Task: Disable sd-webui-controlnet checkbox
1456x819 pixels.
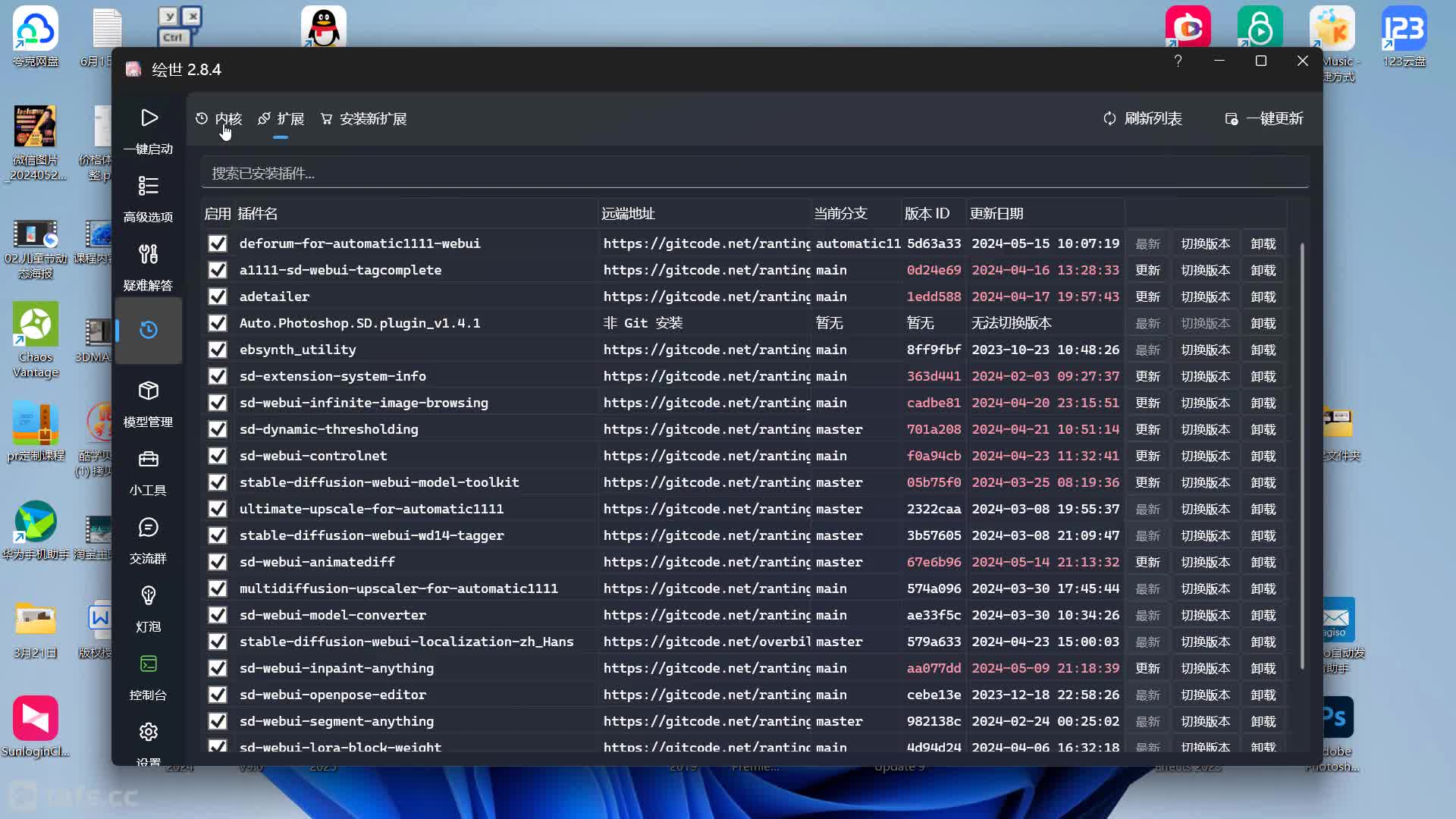Action: pos(218,456)
